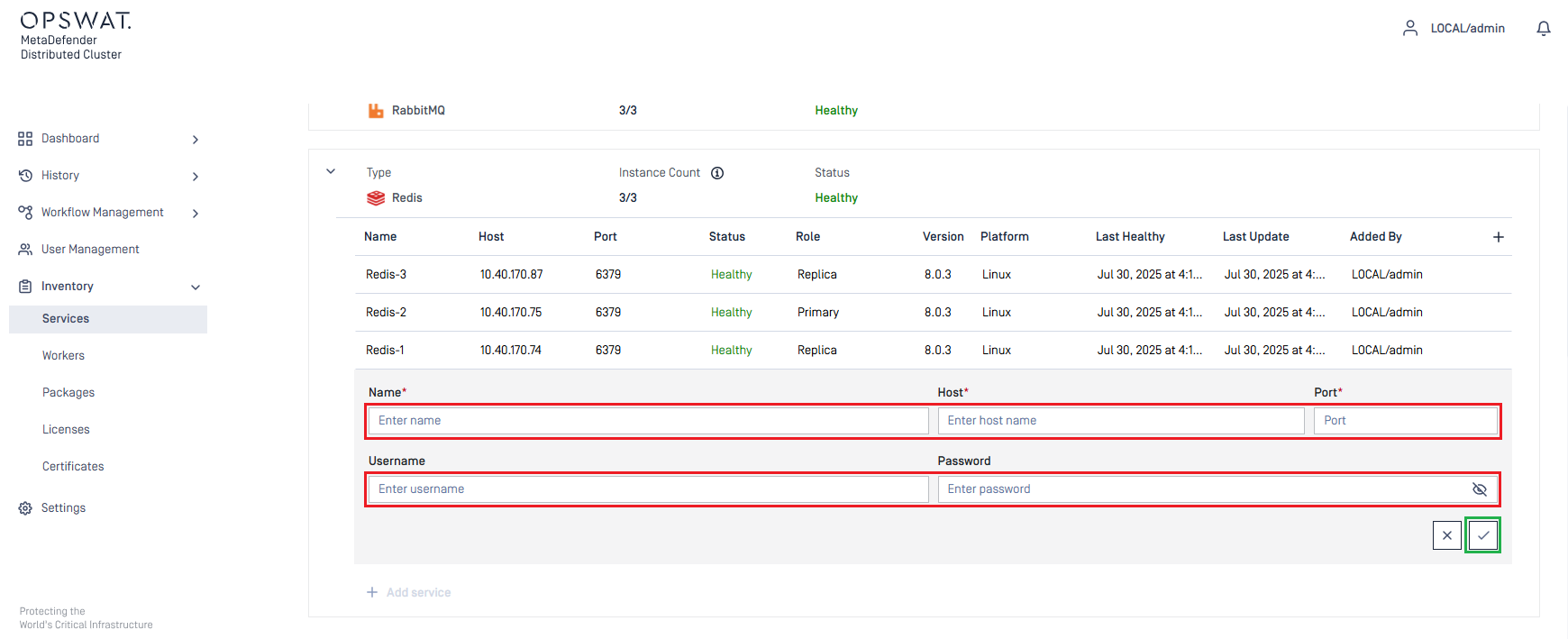This screenshot has height=639, width=1568.
Task: Go to the Licenses page
Action: pos(66,430)
